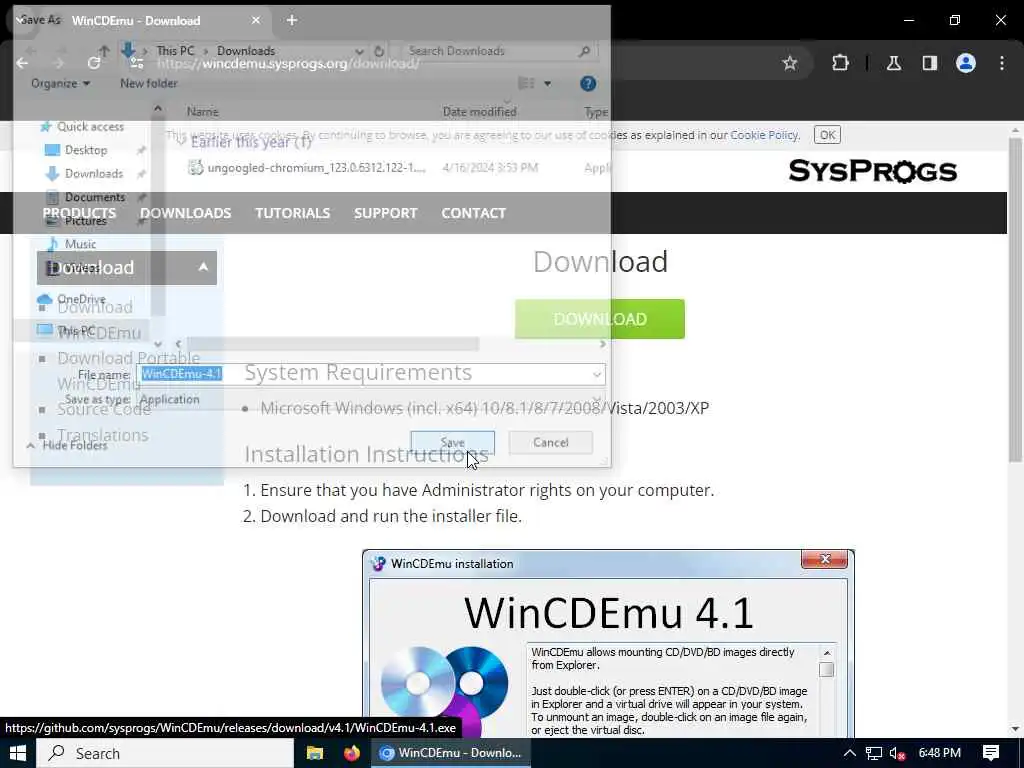Collapse the Download sidebar section
1024x768 pixels.
pyautogui.click(x=203, y=267)
